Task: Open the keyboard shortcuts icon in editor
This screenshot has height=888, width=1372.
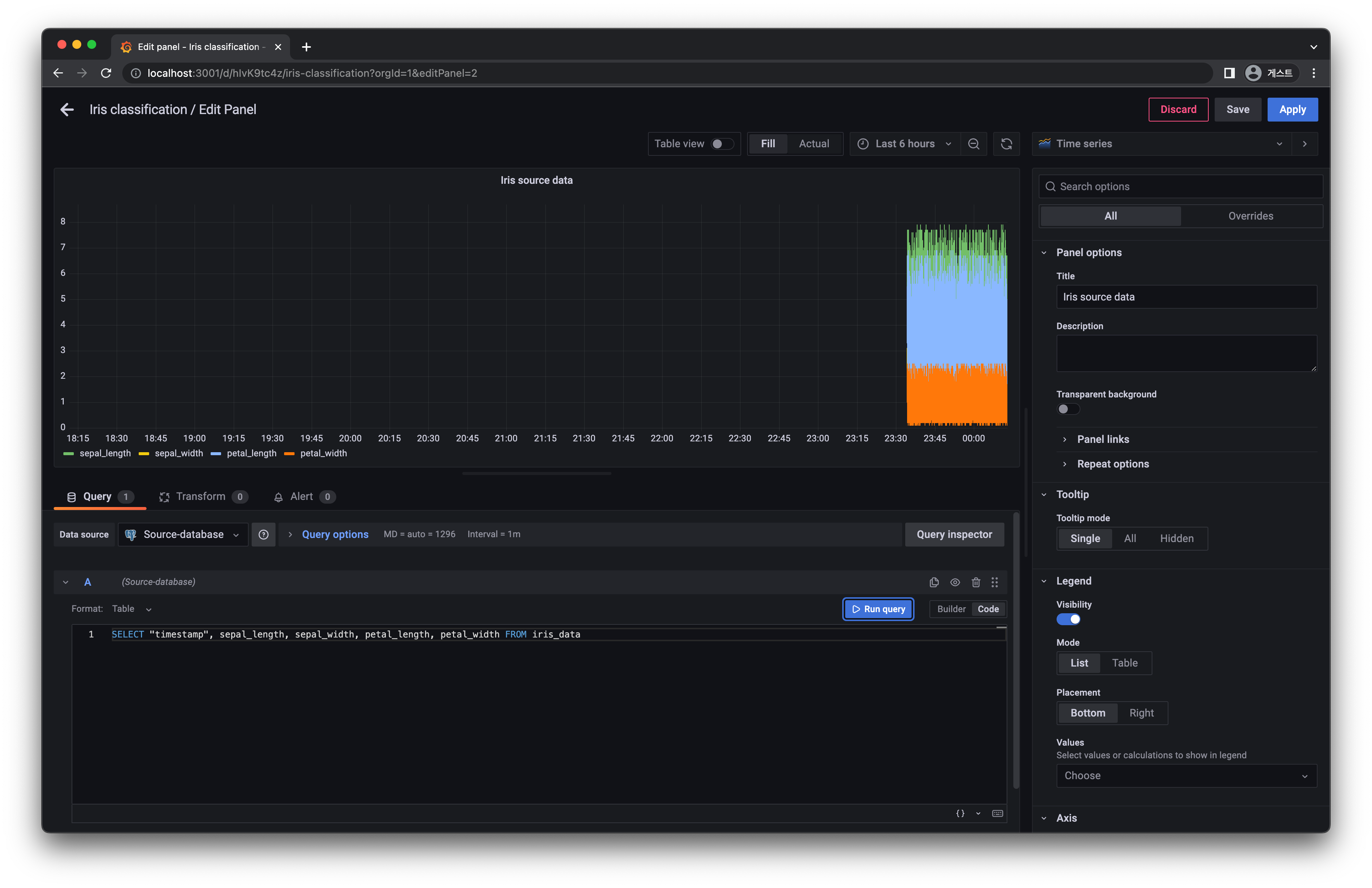Action: pyautogui.click(x=997, y=813)
